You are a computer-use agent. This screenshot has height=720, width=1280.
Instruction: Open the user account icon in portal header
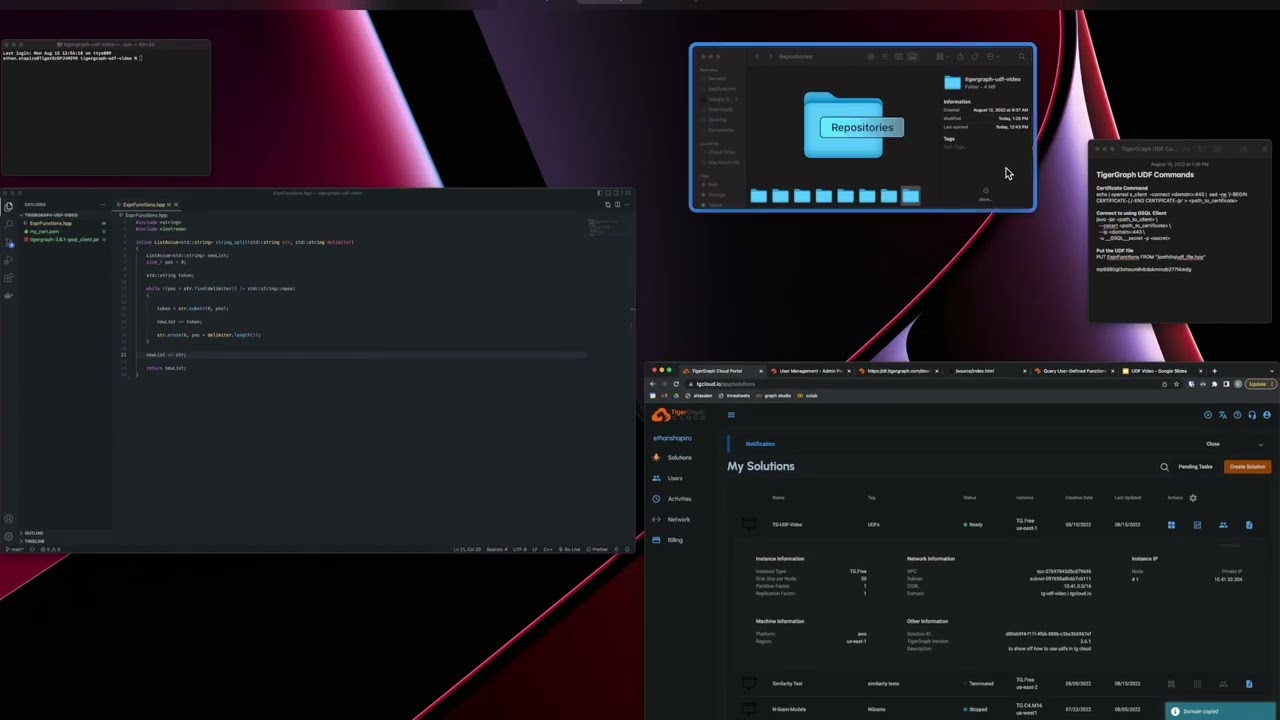(1267, 415)
